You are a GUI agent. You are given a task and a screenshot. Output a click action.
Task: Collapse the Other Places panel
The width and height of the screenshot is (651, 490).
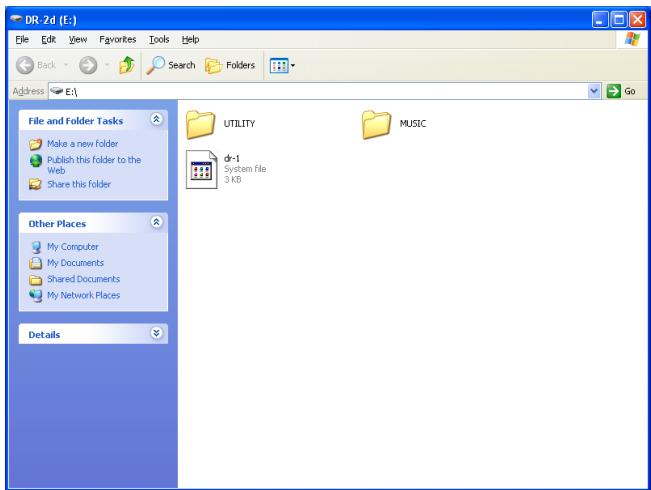coord(154,224)
